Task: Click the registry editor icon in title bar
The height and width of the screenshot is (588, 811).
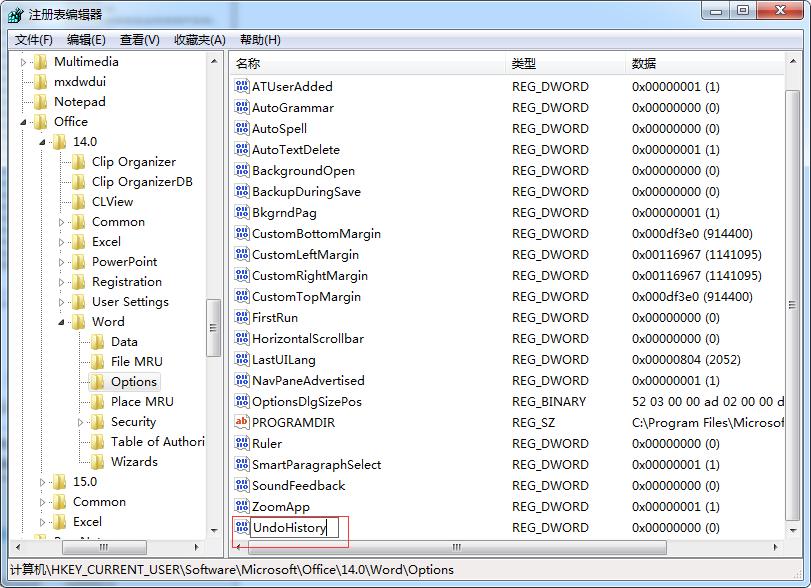Action: [x=13, y=13]
